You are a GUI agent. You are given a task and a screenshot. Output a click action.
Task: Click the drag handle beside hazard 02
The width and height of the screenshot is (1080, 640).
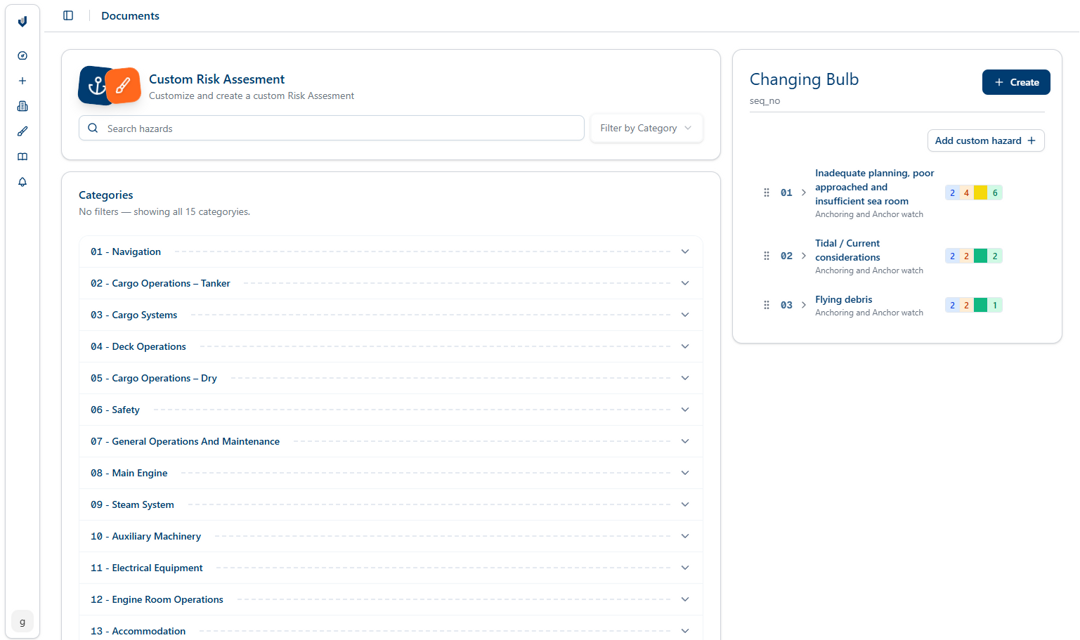765,255
